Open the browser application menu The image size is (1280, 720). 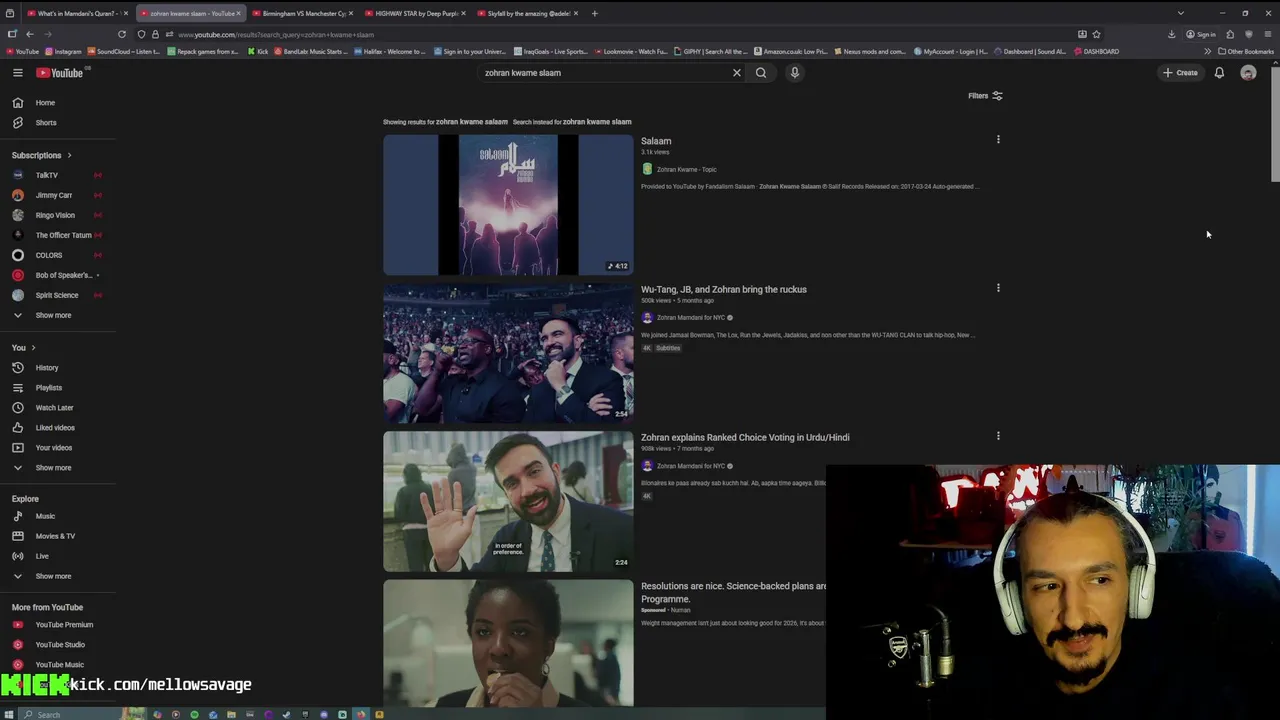coord(1267,34)
